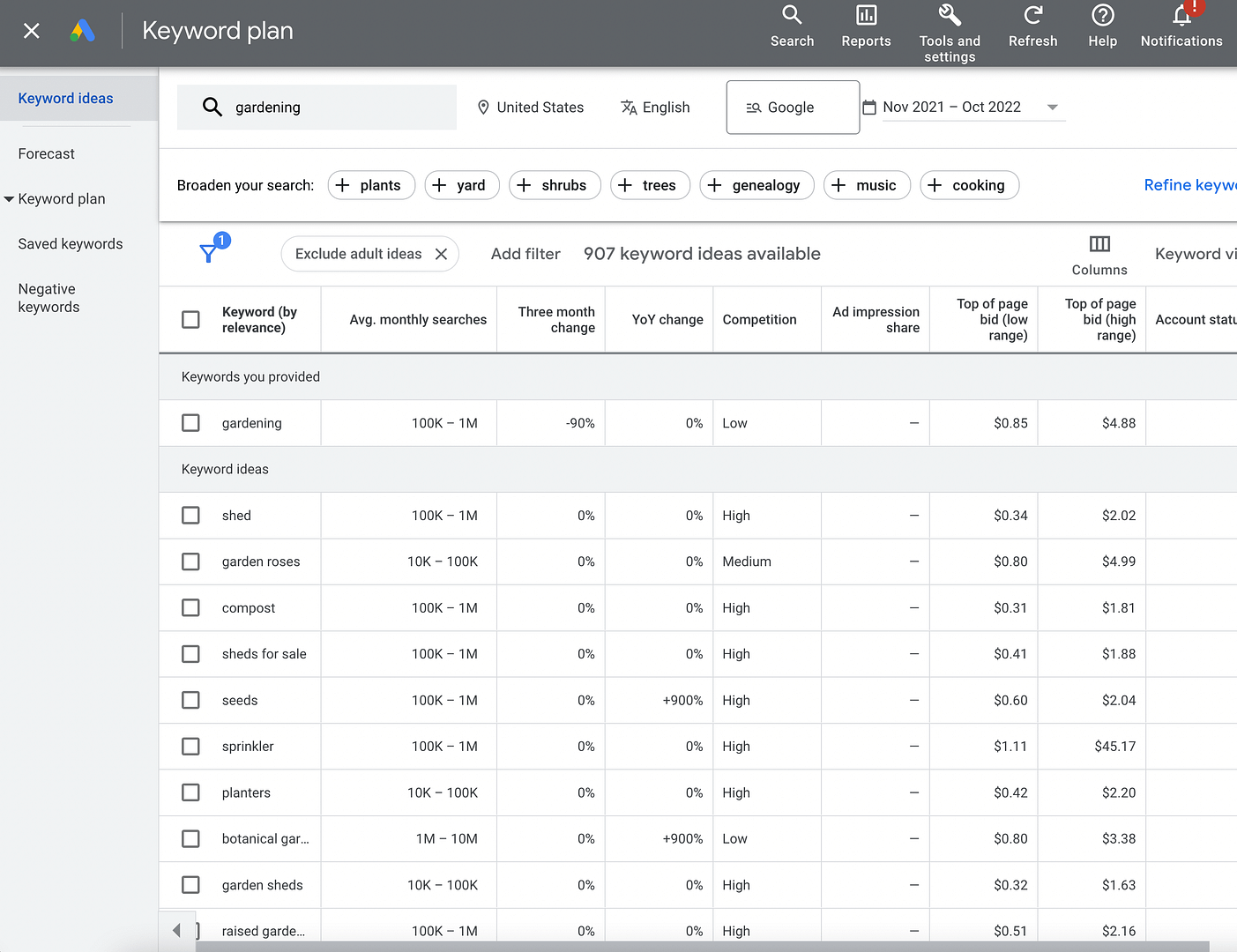Click Refine keywords link

[x=1190, y=185]
